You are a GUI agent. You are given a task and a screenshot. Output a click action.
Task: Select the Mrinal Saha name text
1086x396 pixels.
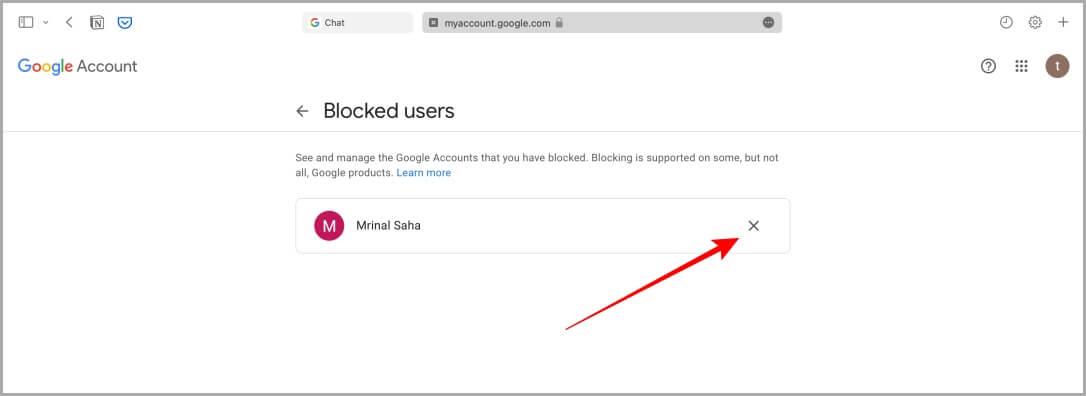click(x=388, y=226)
